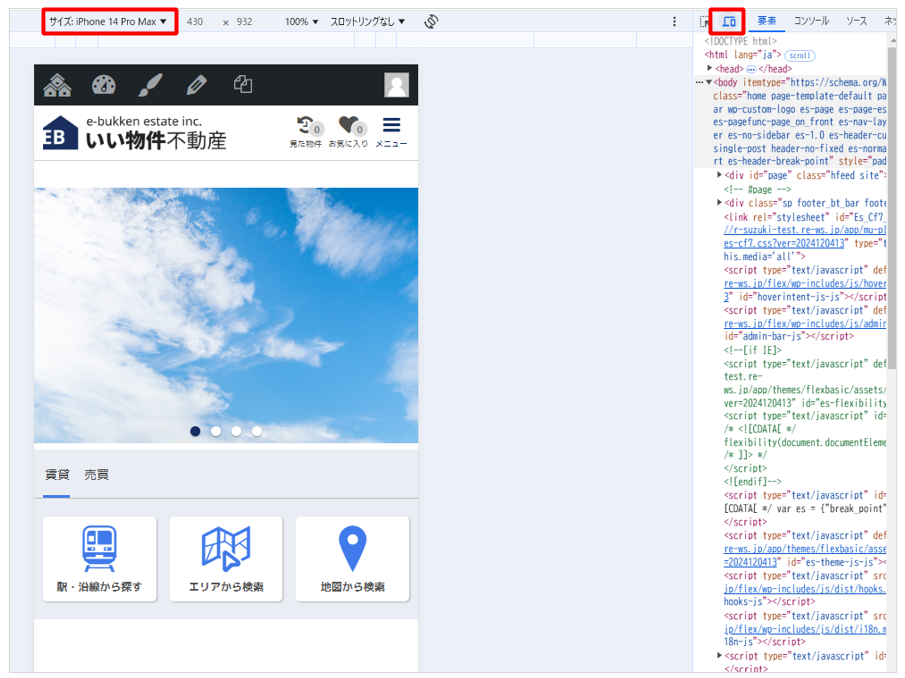
Task: Click the rotate screen orientation icon
Action: pyautogui.click(x=431, y=21)
